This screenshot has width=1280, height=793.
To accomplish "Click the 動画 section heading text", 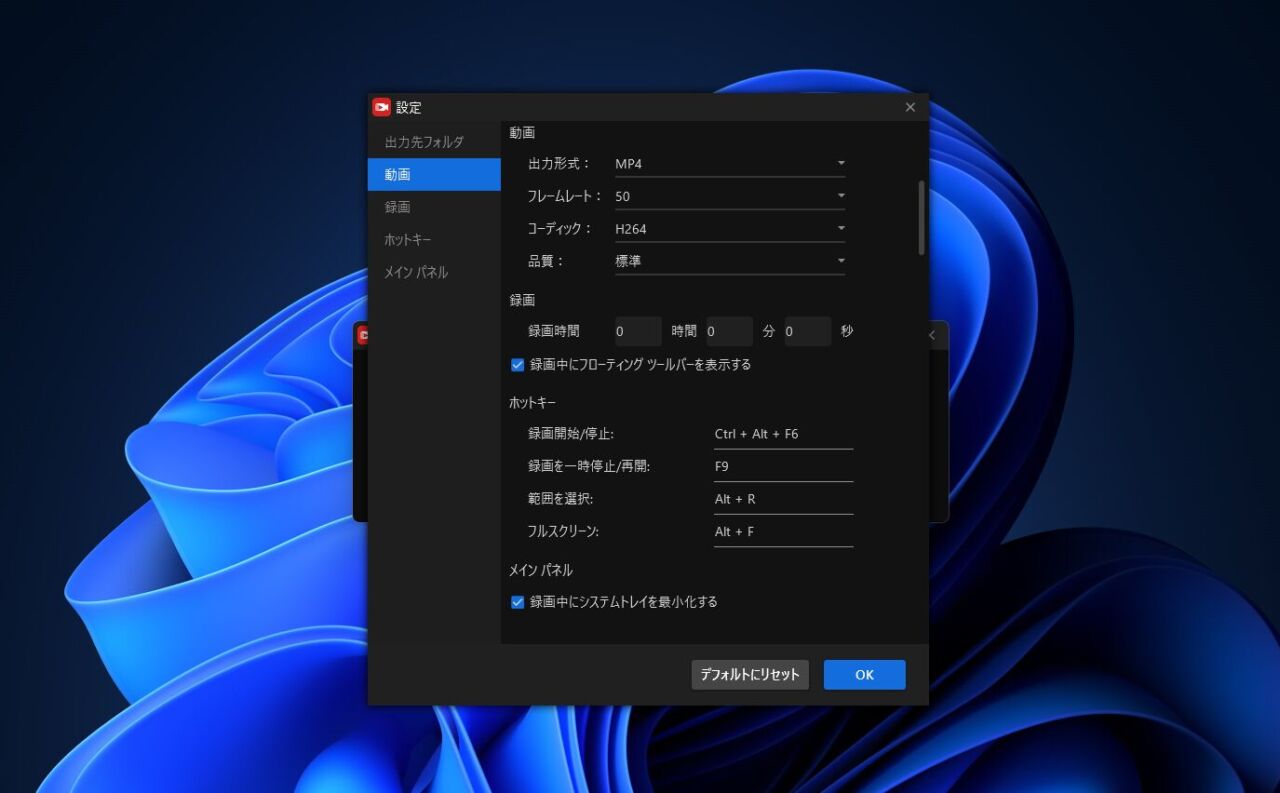I will point(522,132).
